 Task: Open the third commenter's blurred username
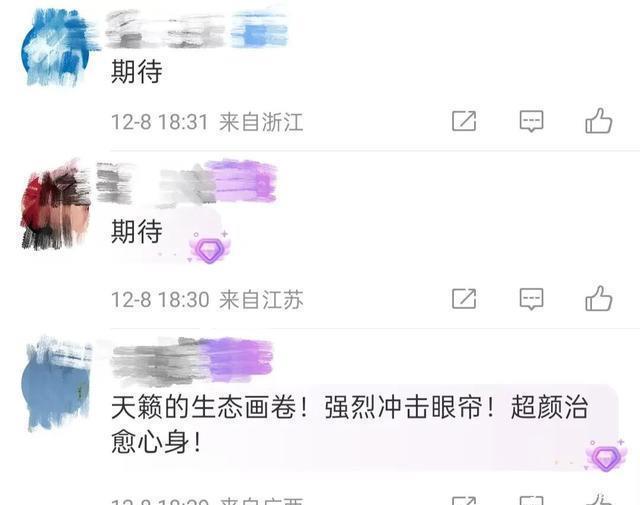[x=192, y=361]
